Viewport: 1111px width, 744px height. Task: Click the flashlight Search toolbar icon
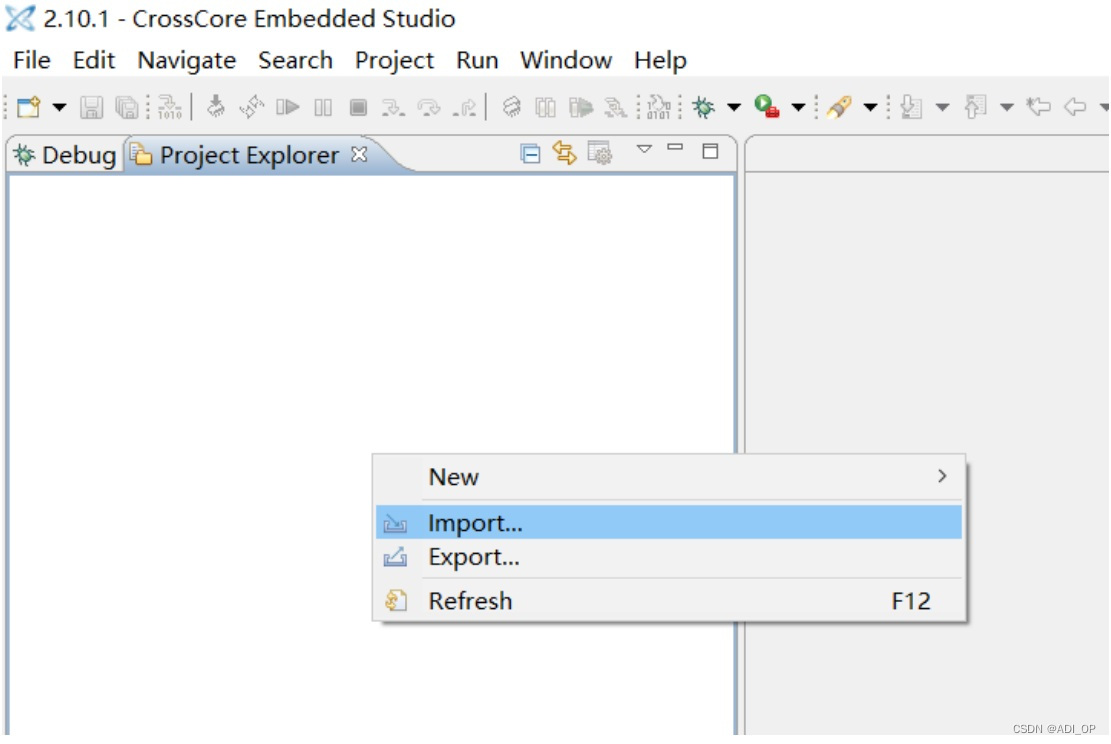tap(839, 107)
